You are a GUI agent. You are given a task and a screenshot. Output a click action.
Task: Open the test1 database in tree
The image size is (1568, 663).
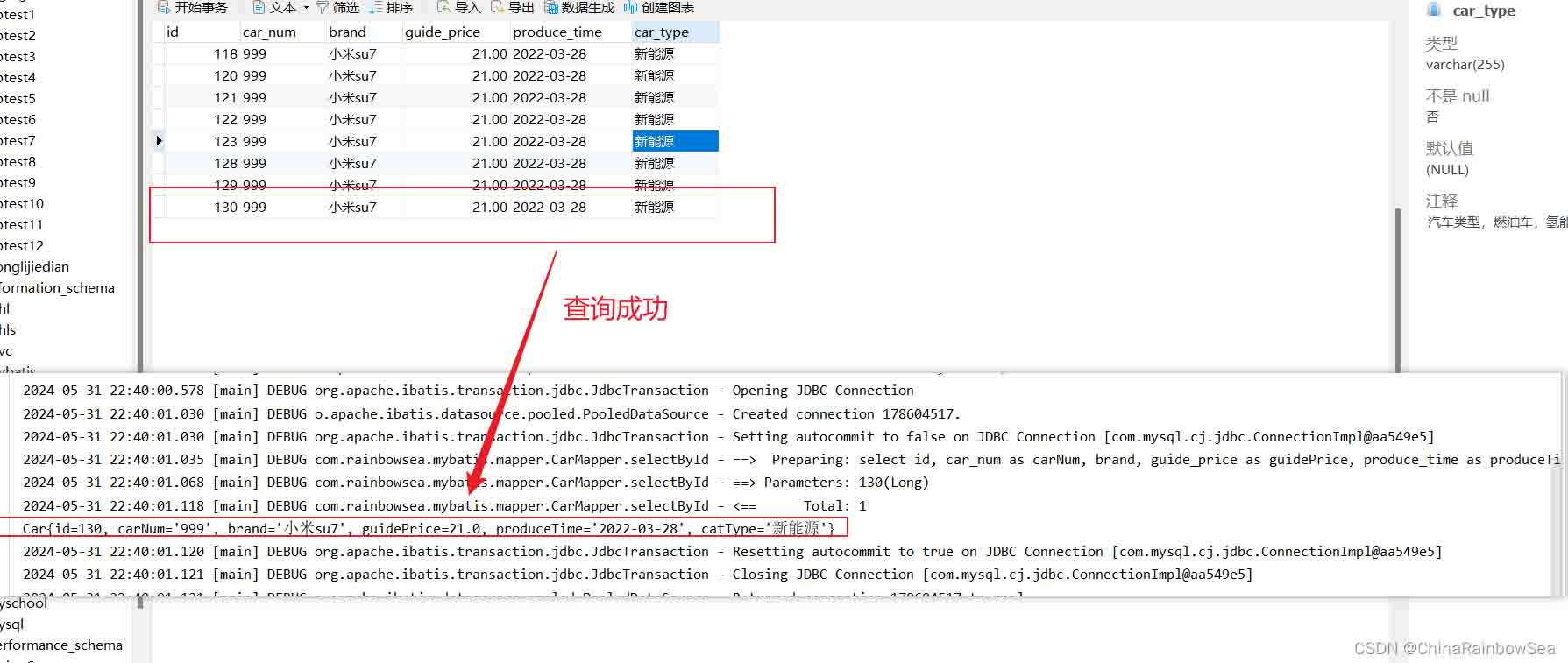(18, 15)
